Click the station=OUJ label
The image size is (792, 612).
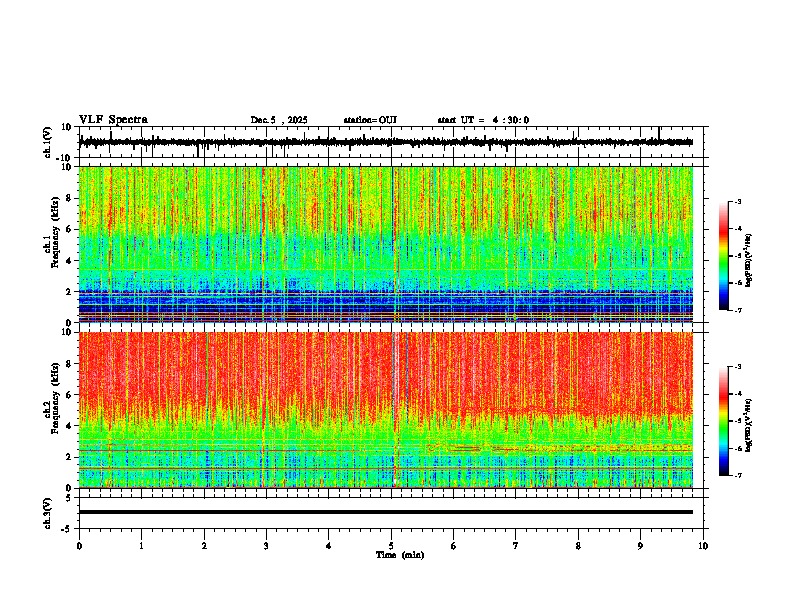point(370,120)
